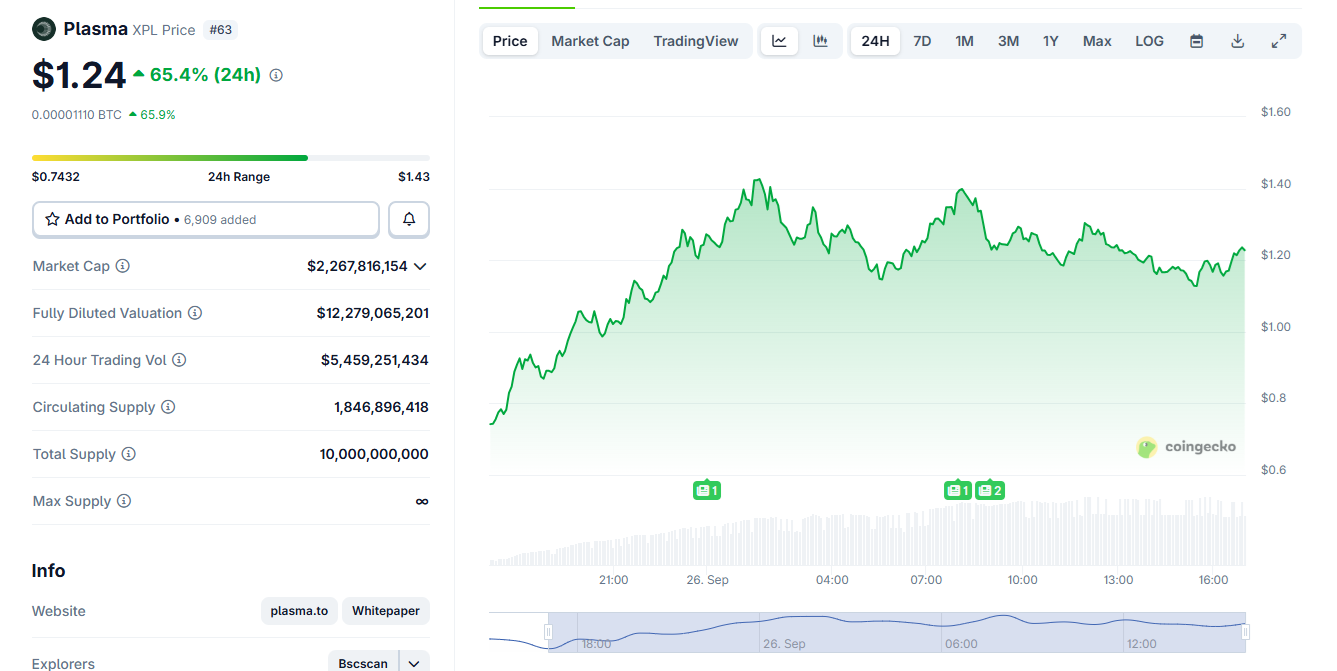Screen dimensions: 1337x671
Task: Toggle logarithmic scale with LOG
Action: click(x=1148, y=40)
